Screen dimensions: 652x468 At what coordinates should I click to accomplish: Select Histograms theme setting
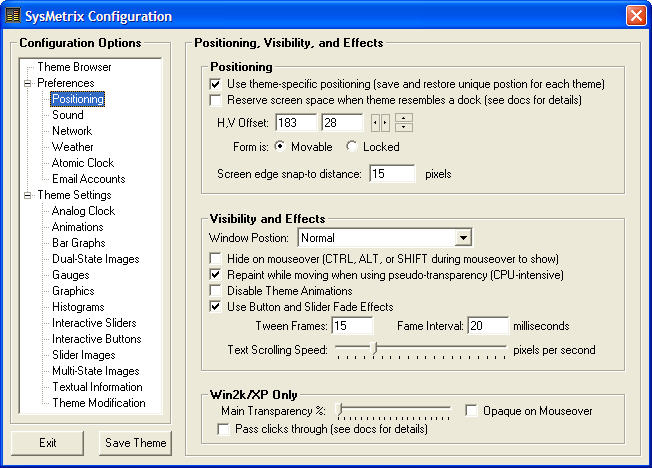[78, 307]
